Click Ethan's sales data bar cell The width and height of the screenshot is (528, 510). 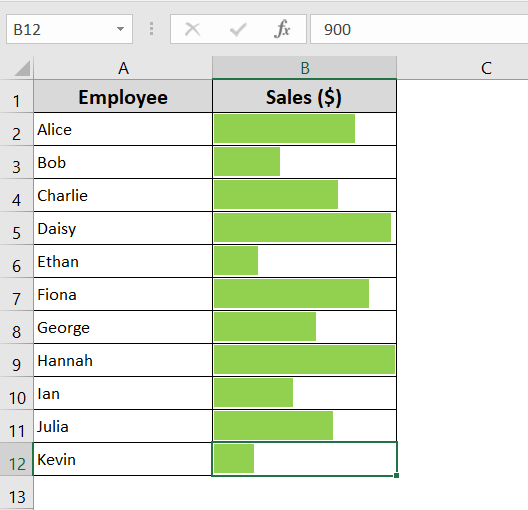[x=304, y=261]
